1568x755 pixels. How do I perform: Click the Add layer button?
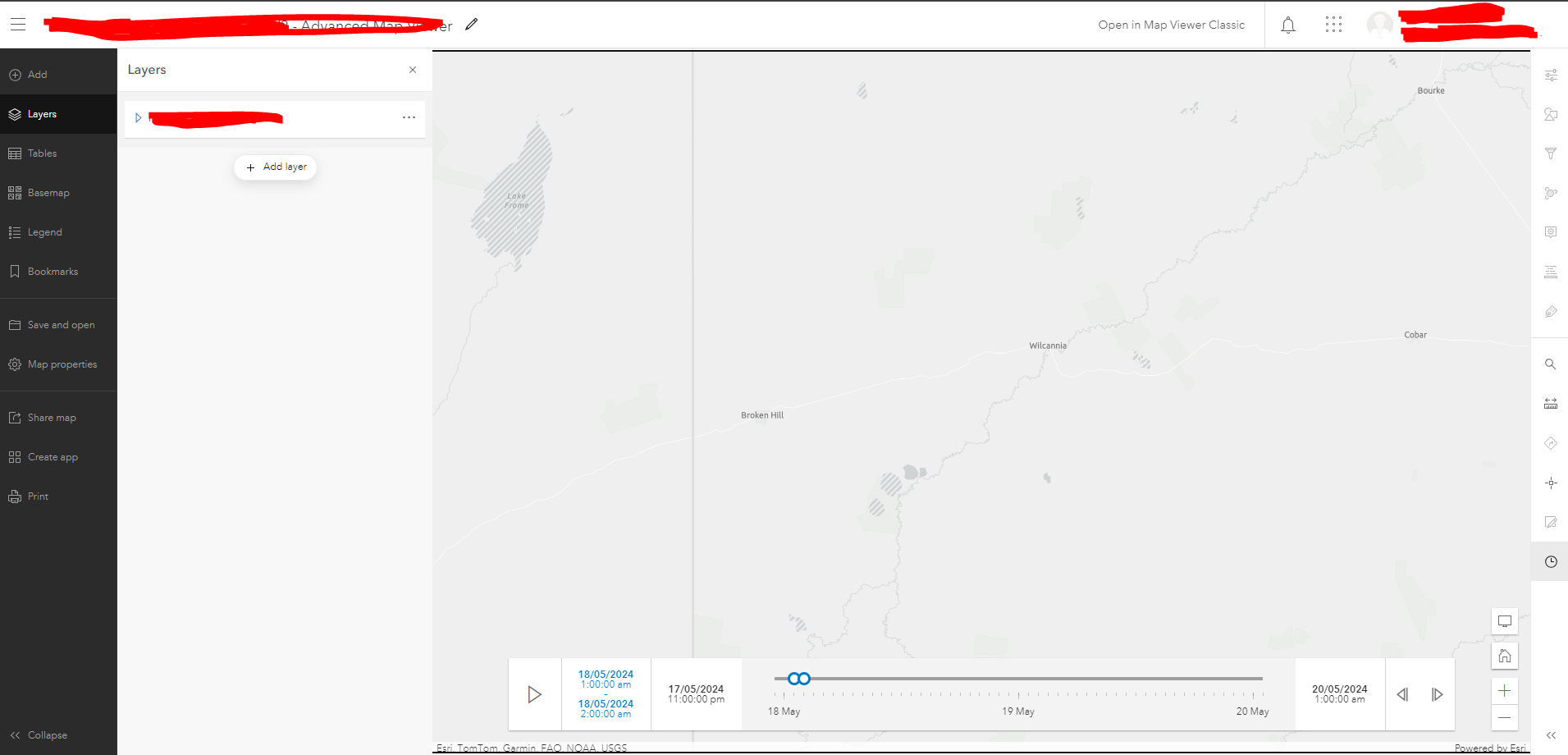point(275,167)
